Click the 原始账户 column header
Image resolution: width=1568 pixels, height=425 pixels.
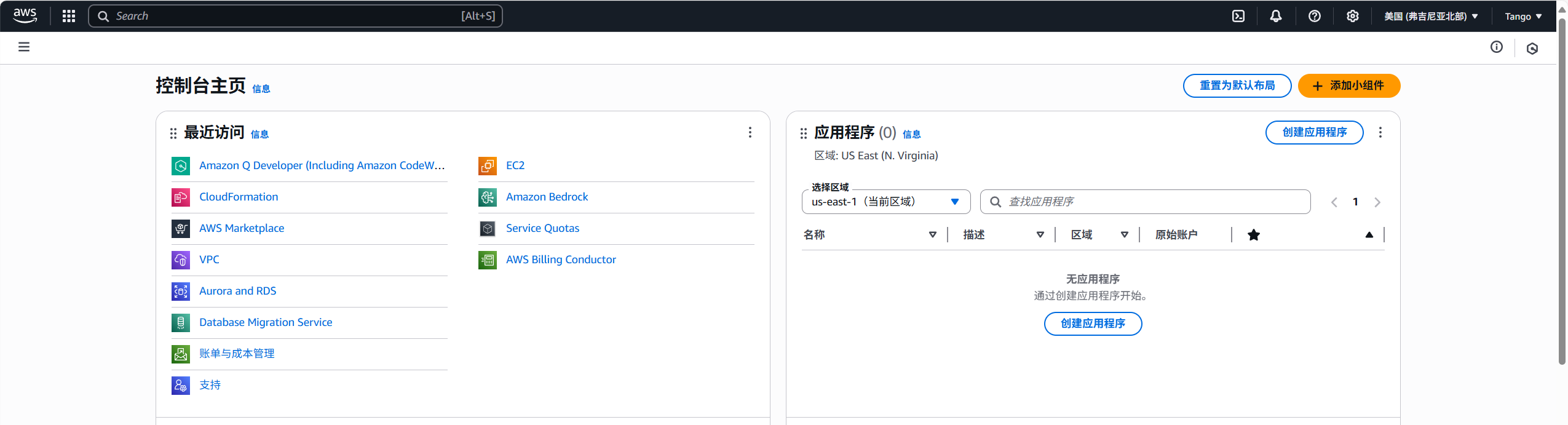pyautogui.click(x=1176, y=235)
